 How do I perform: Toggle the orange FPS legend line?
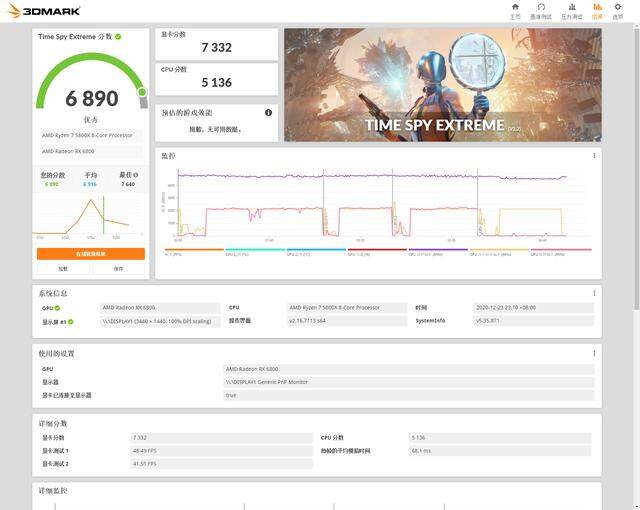(194, 252)
